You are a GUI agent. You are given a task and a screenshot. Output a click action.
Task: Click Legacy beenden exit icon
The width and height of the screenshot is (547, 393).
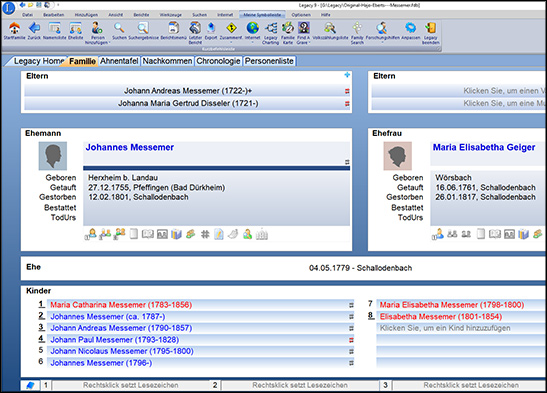[x=430, y=28]
